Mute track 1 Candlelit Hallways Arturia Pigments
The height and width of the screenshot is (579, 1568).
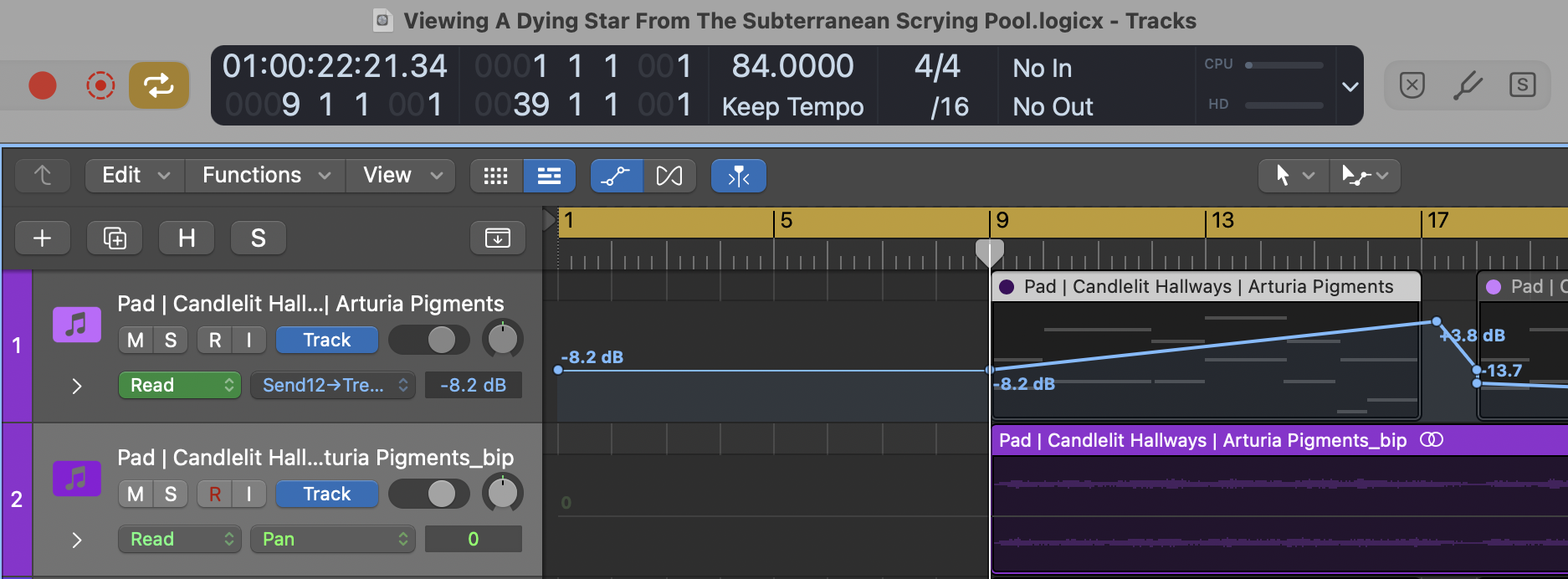136,341
